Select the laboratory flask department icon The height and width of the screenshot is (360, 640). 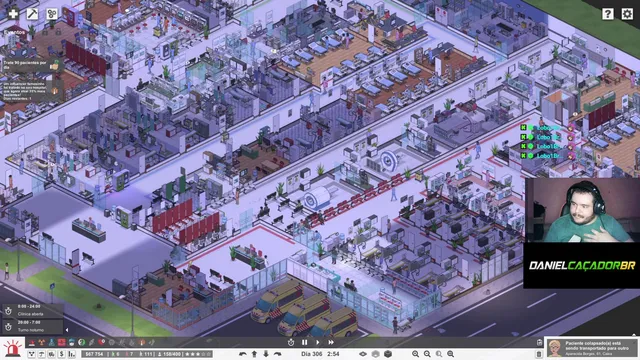pos(51,342)
